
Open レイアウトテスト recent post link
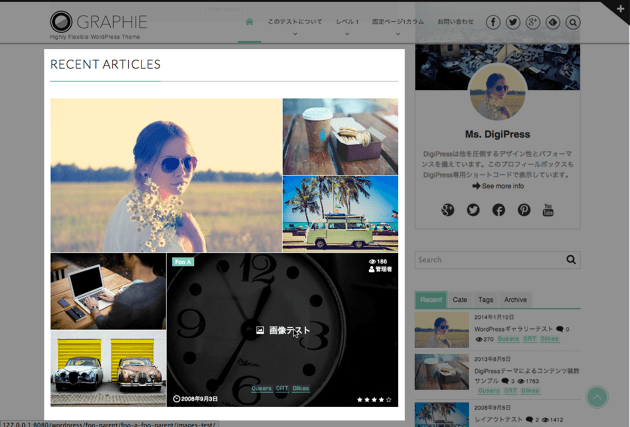pyautogui.click(x=498, y=419)
